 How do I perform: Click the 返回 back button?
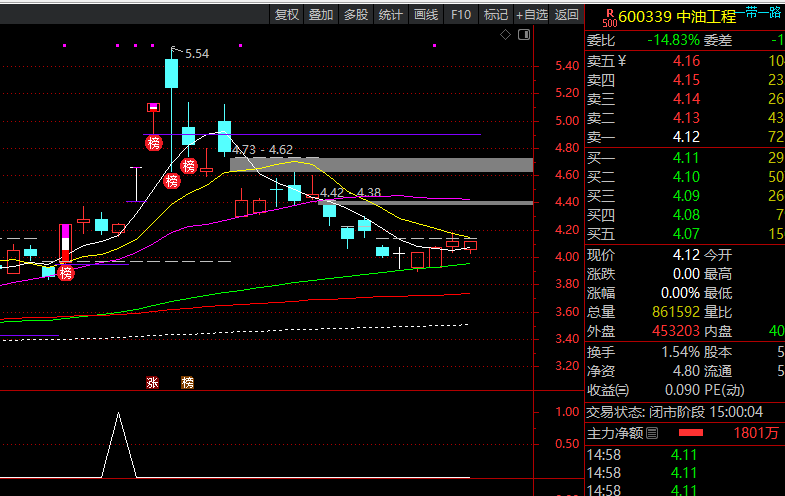click(x=567, y=15)
